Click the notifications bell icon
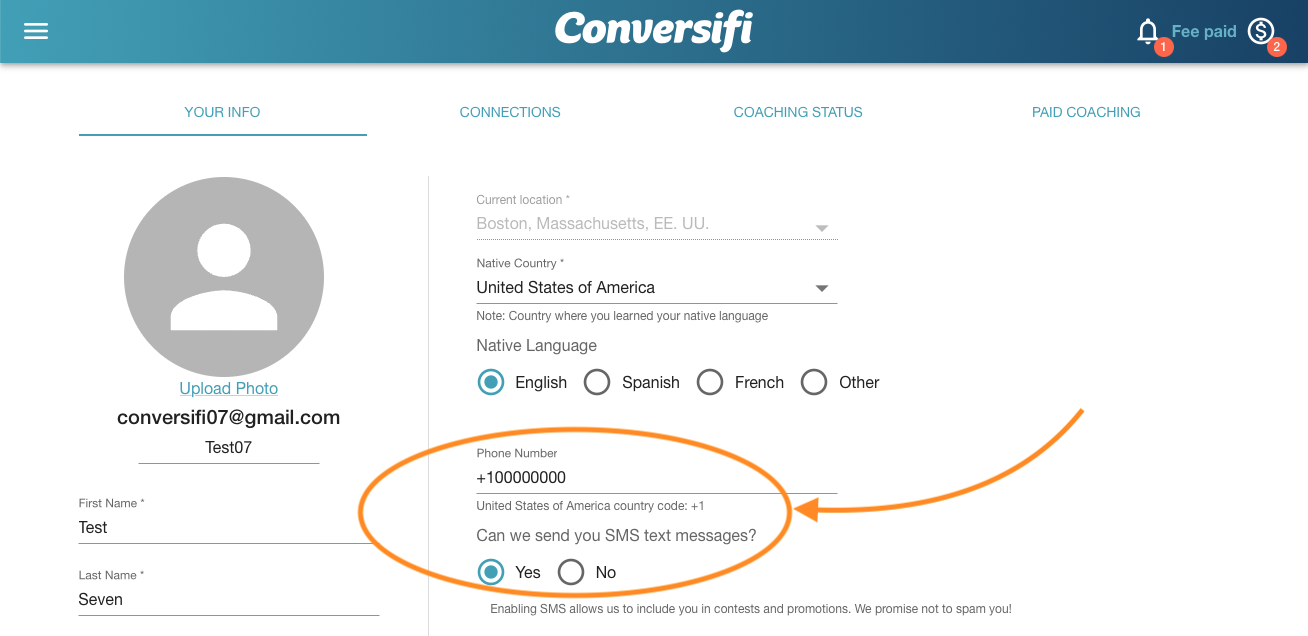 [1148, 32]
